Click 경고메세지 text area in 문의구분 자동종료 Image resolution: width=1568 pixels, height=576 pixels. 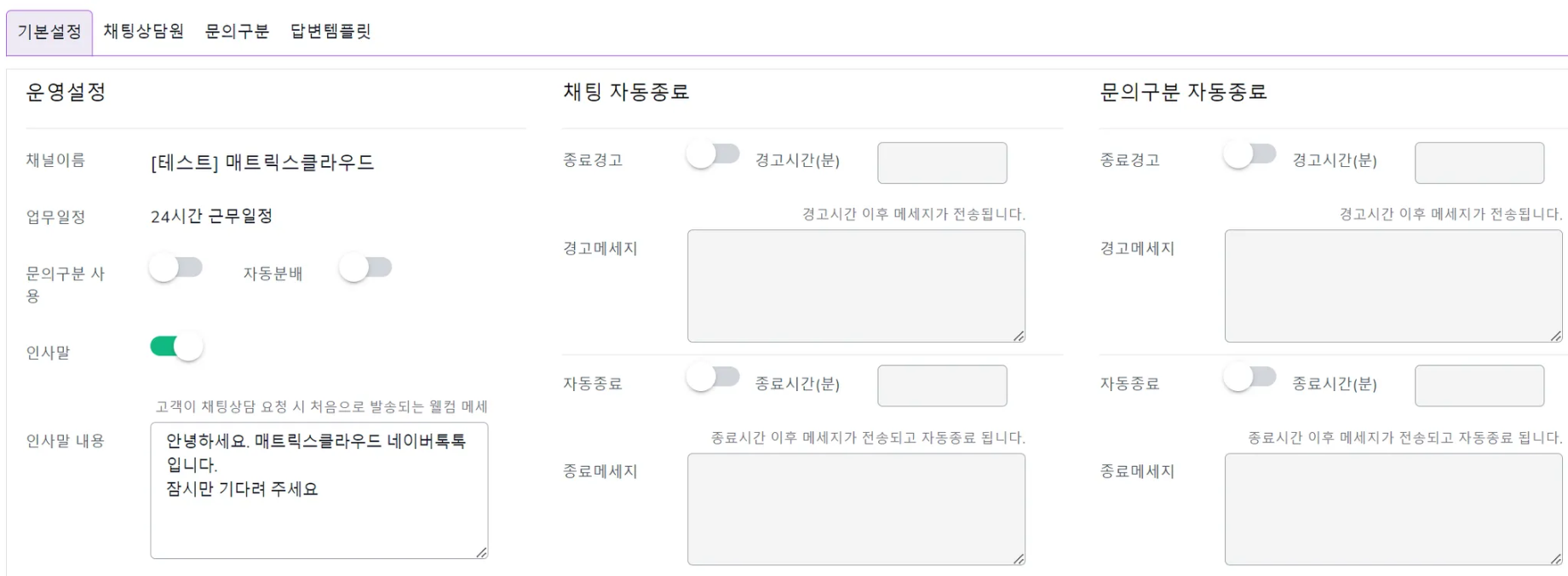pos(1393,286)
